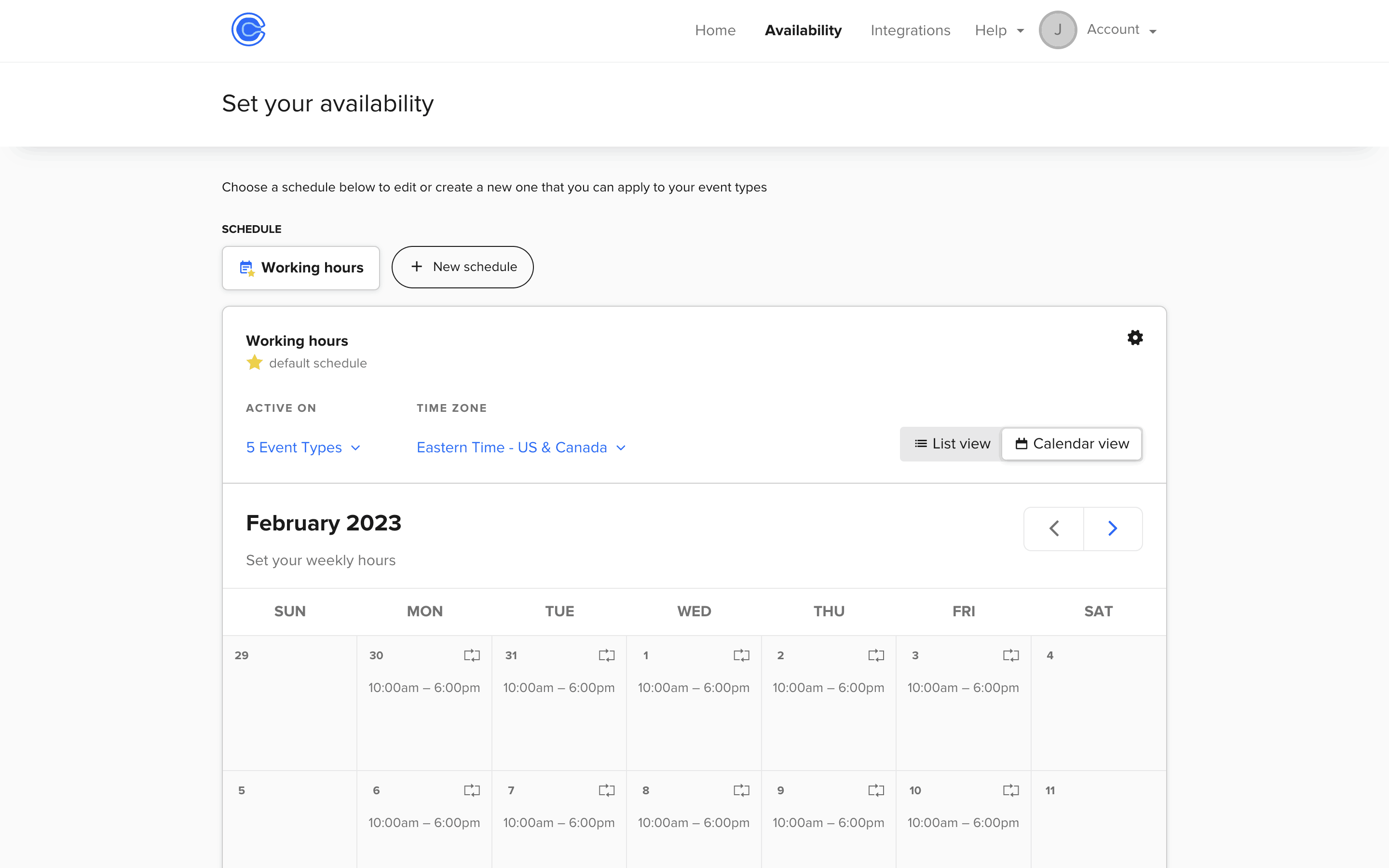Edit February 2 hours 10:00am – 6:00pm
The width and height of the screenshot is (1389, 868).
click(x=828, y=688)
